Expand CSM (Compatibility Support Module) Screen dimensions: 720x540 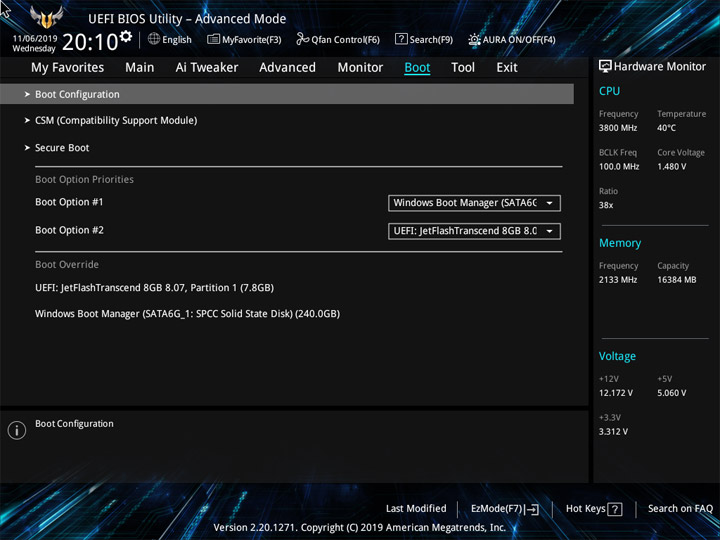[116, 120]
